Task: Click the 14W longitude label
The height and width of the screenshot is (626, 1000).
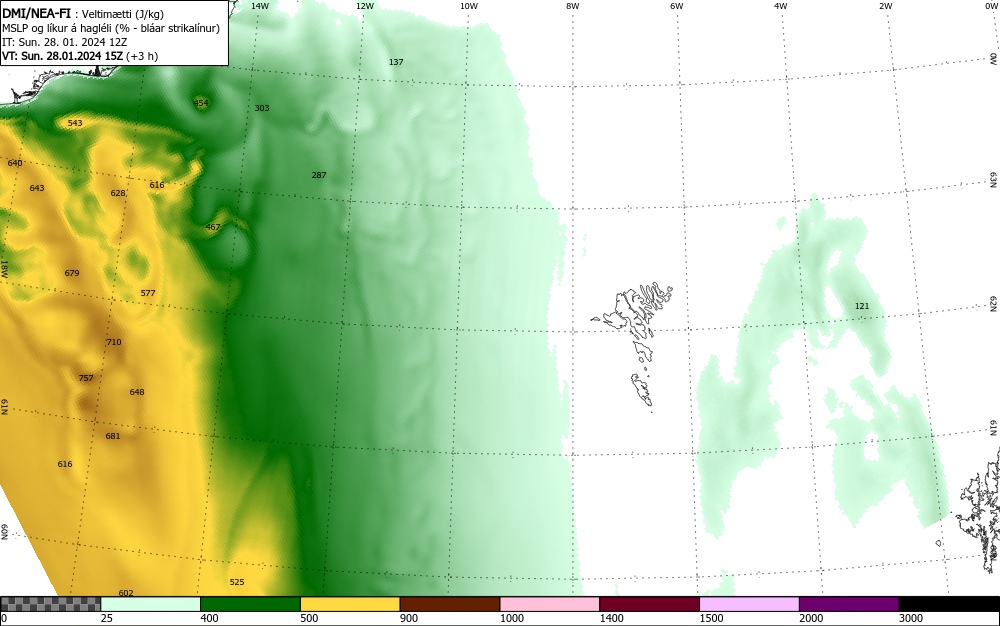Action: coord(260,6)
